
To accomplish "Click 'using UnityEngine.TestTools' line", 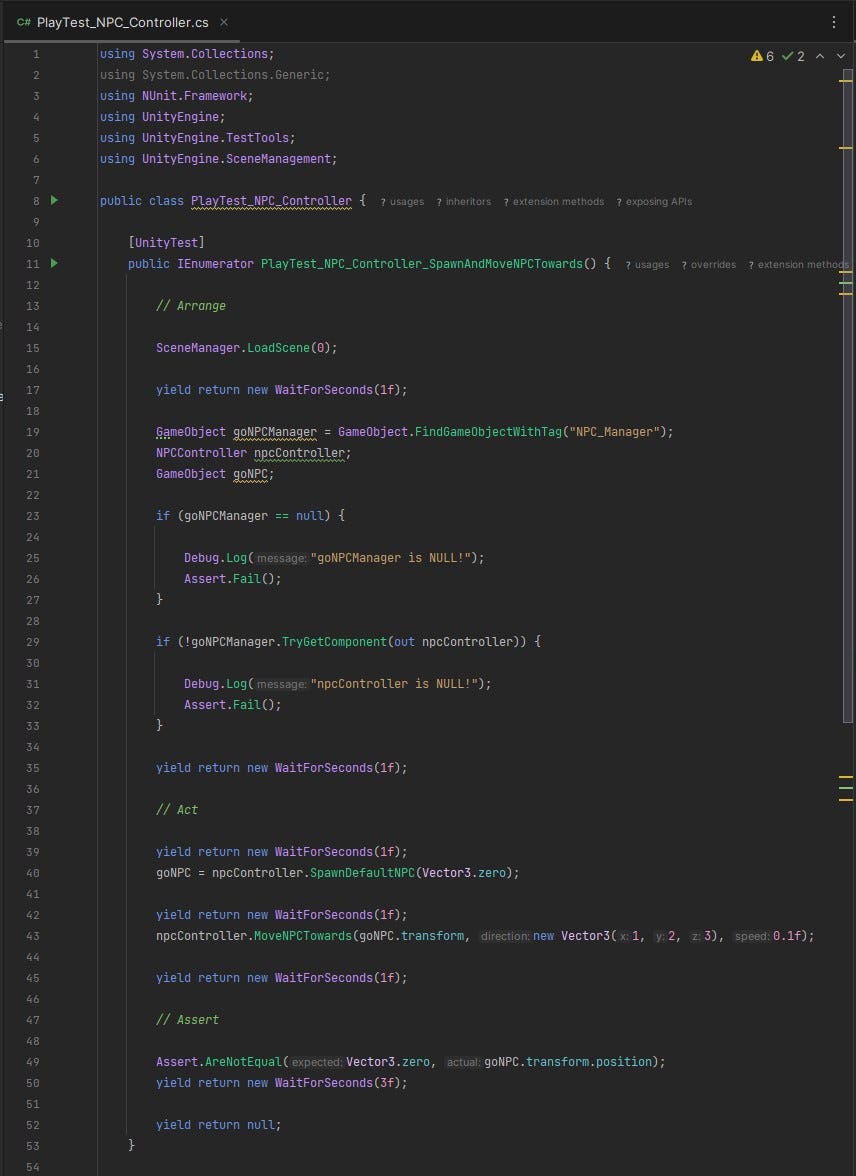I will tap(197, 138).
